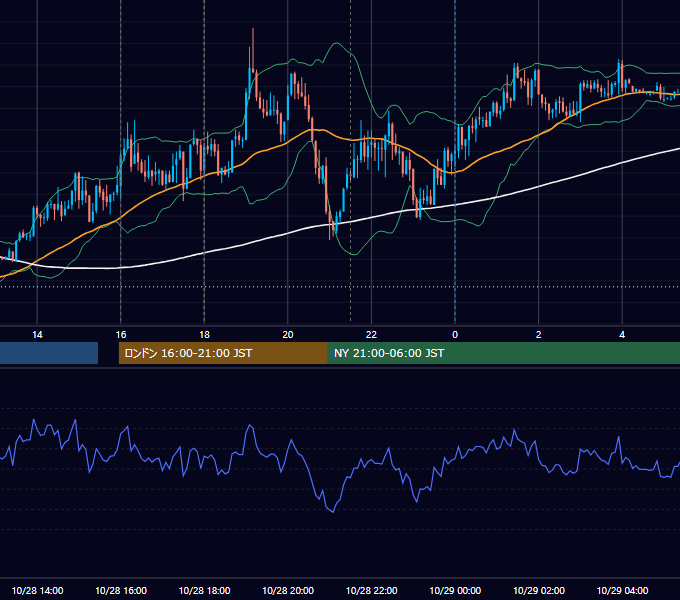Click the lowest trough of the blue oscillator line
Screen dimensions: 680x600
tap(333, 512)
